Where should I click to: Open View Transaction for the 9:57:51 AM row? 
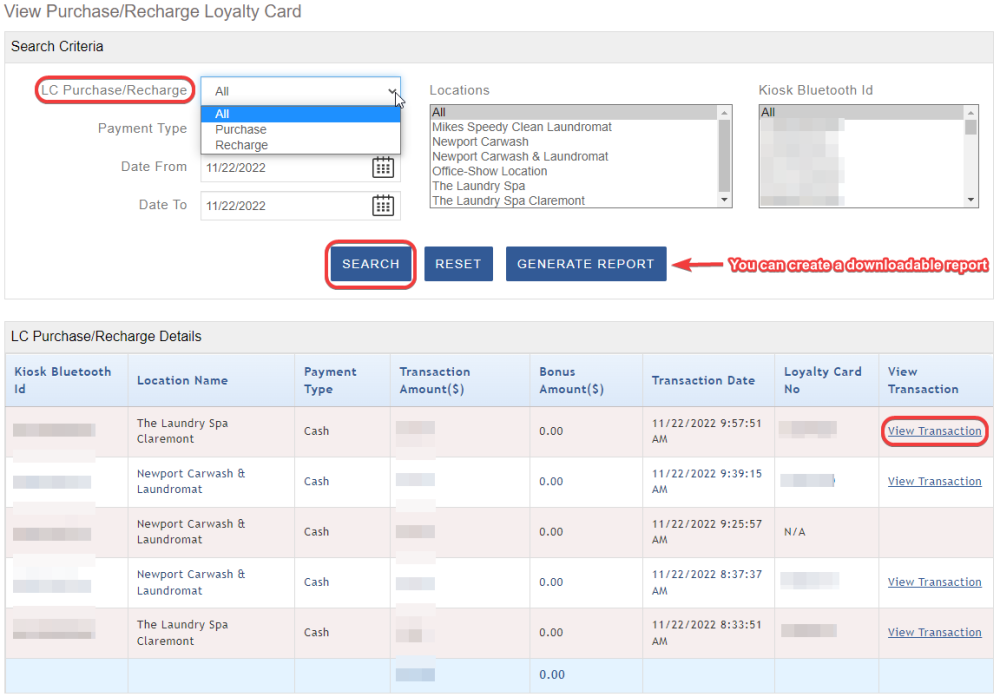pyautogui.click(x=934, y=431)
